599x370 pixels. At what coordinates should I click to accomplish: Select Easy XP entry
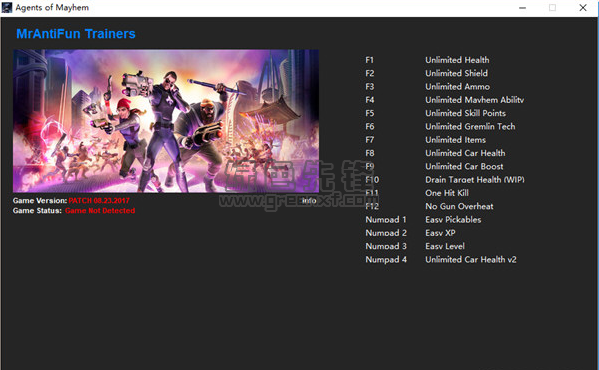[x=440, y=233]
